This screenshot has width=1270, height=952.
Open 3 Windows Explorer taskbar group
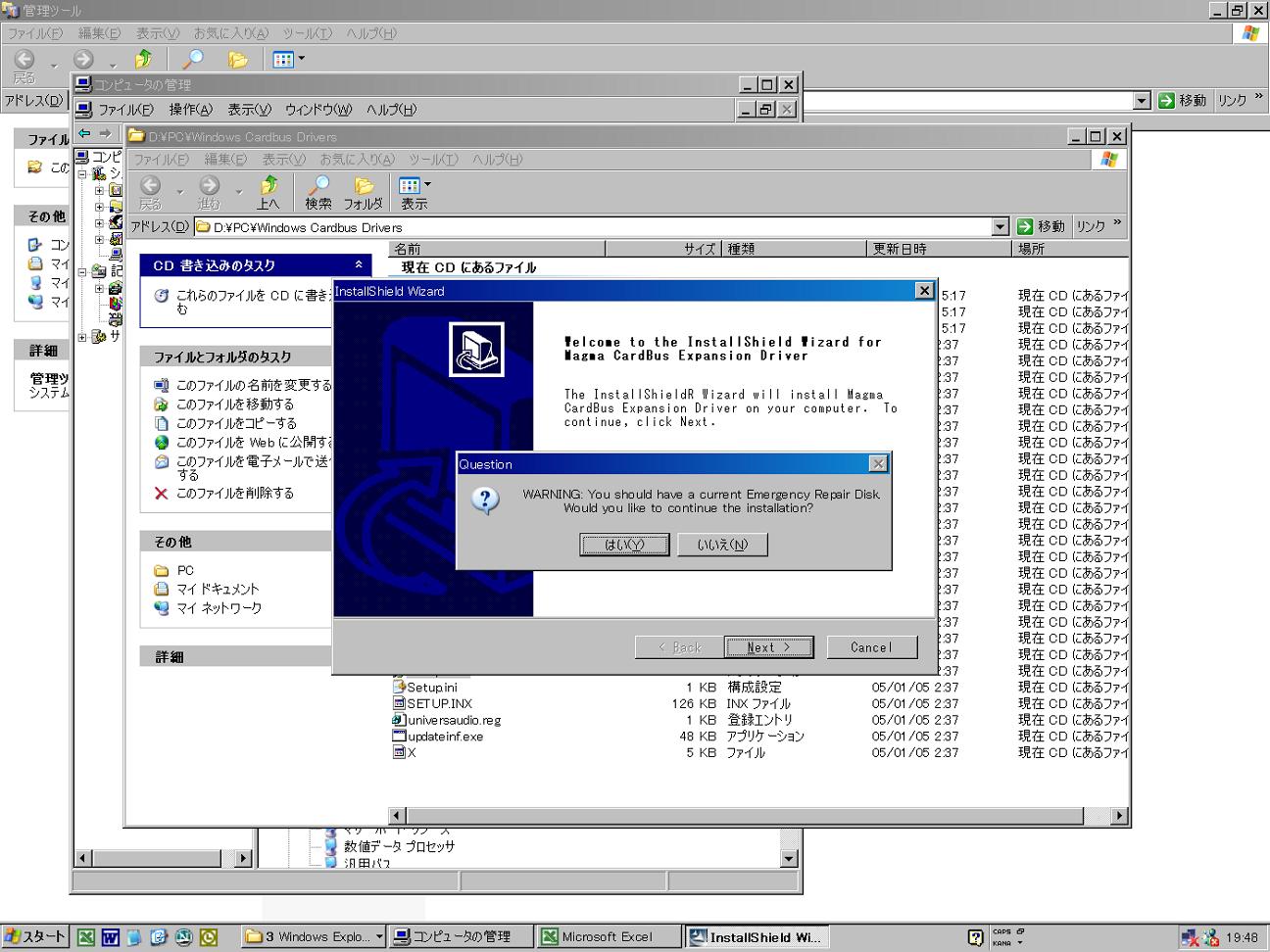[x=314, y=936]
